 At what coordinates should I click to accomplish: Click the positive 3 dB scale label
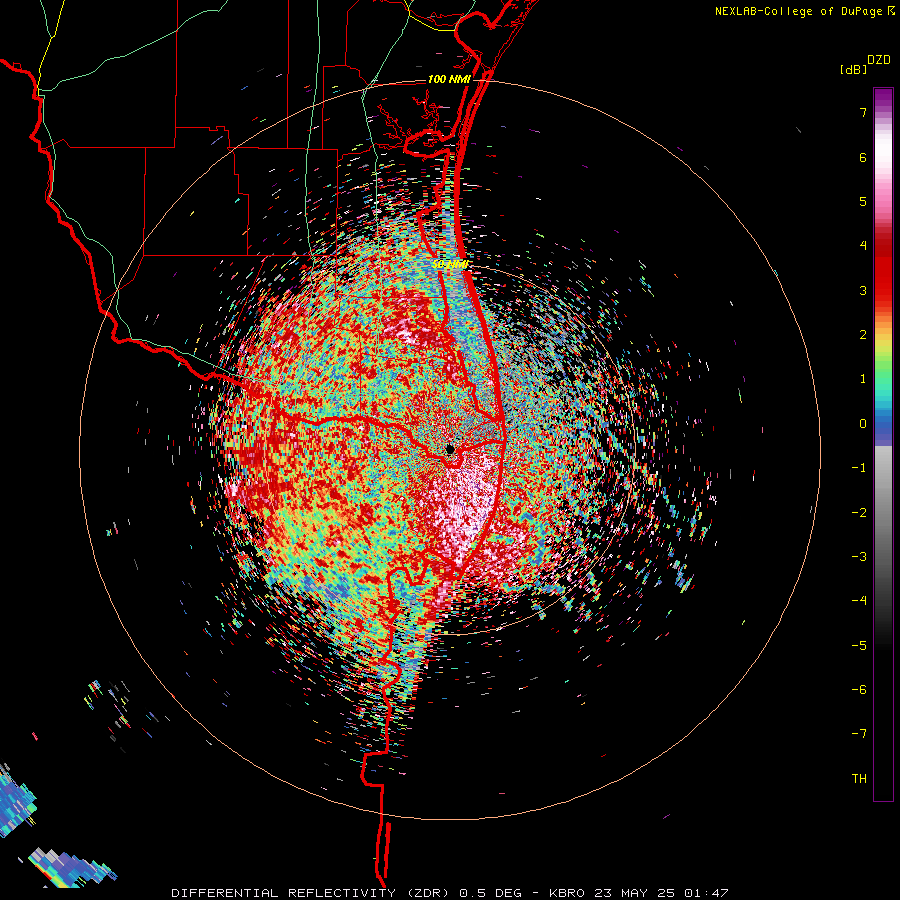click(863, 290)
